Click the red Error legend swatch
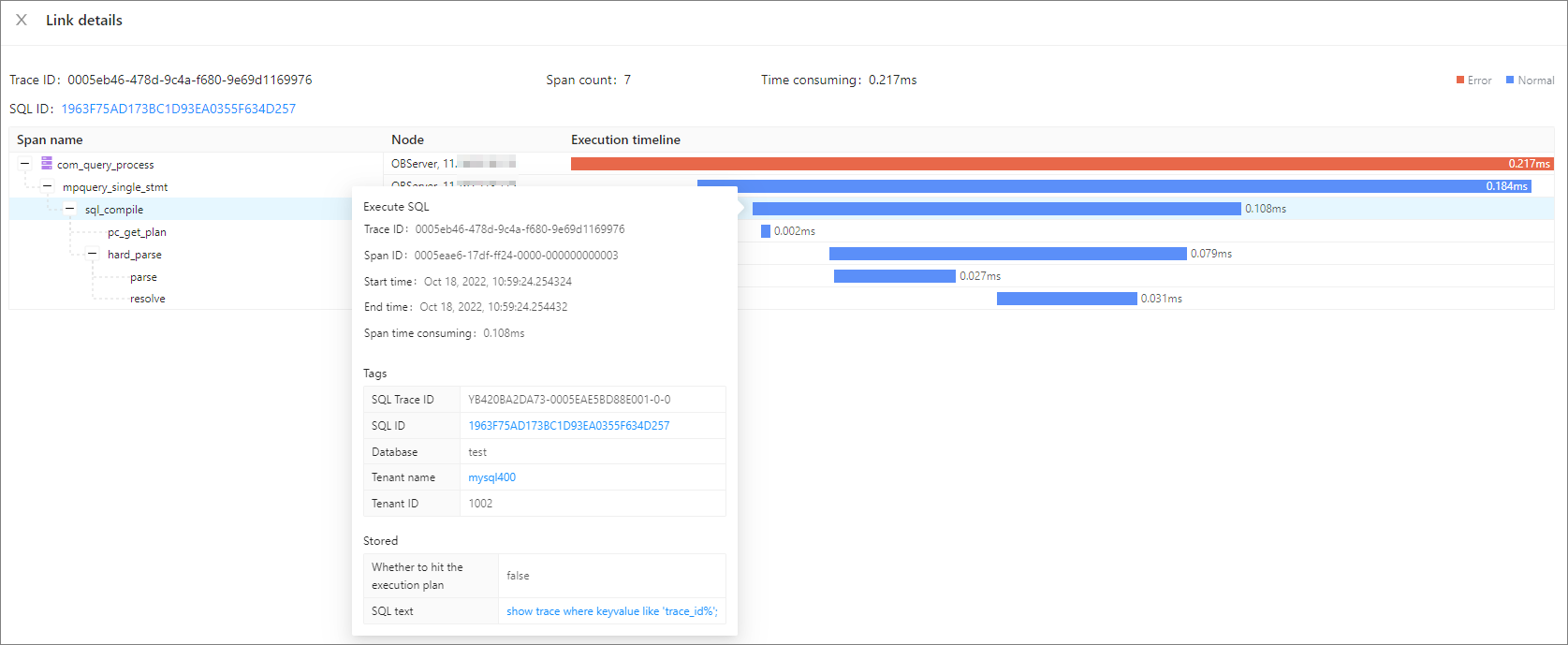 point(1460,81)
